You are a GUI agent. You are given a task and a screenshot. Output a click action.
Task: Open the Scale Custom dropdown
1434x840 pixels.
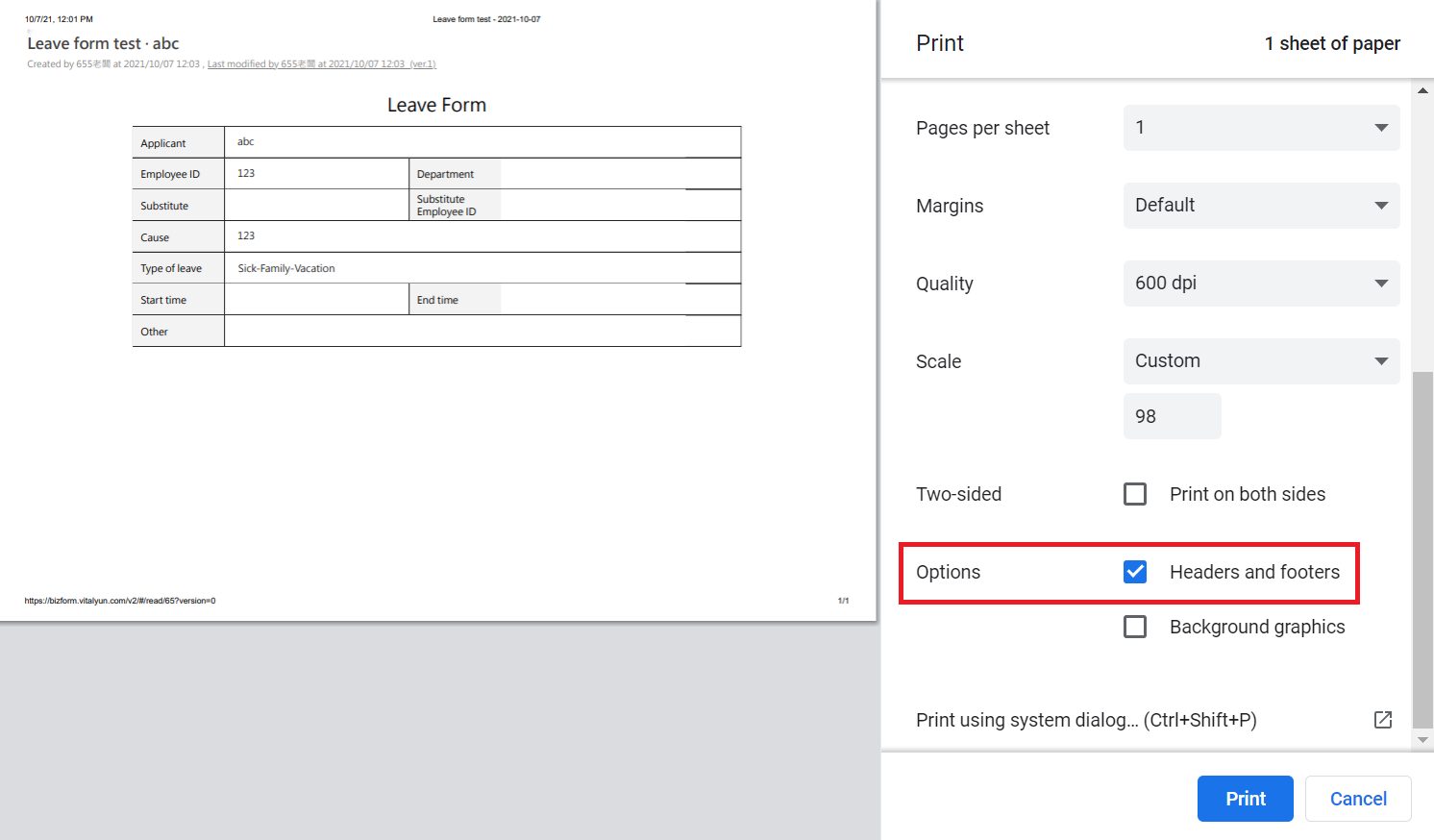[1261, 361]
